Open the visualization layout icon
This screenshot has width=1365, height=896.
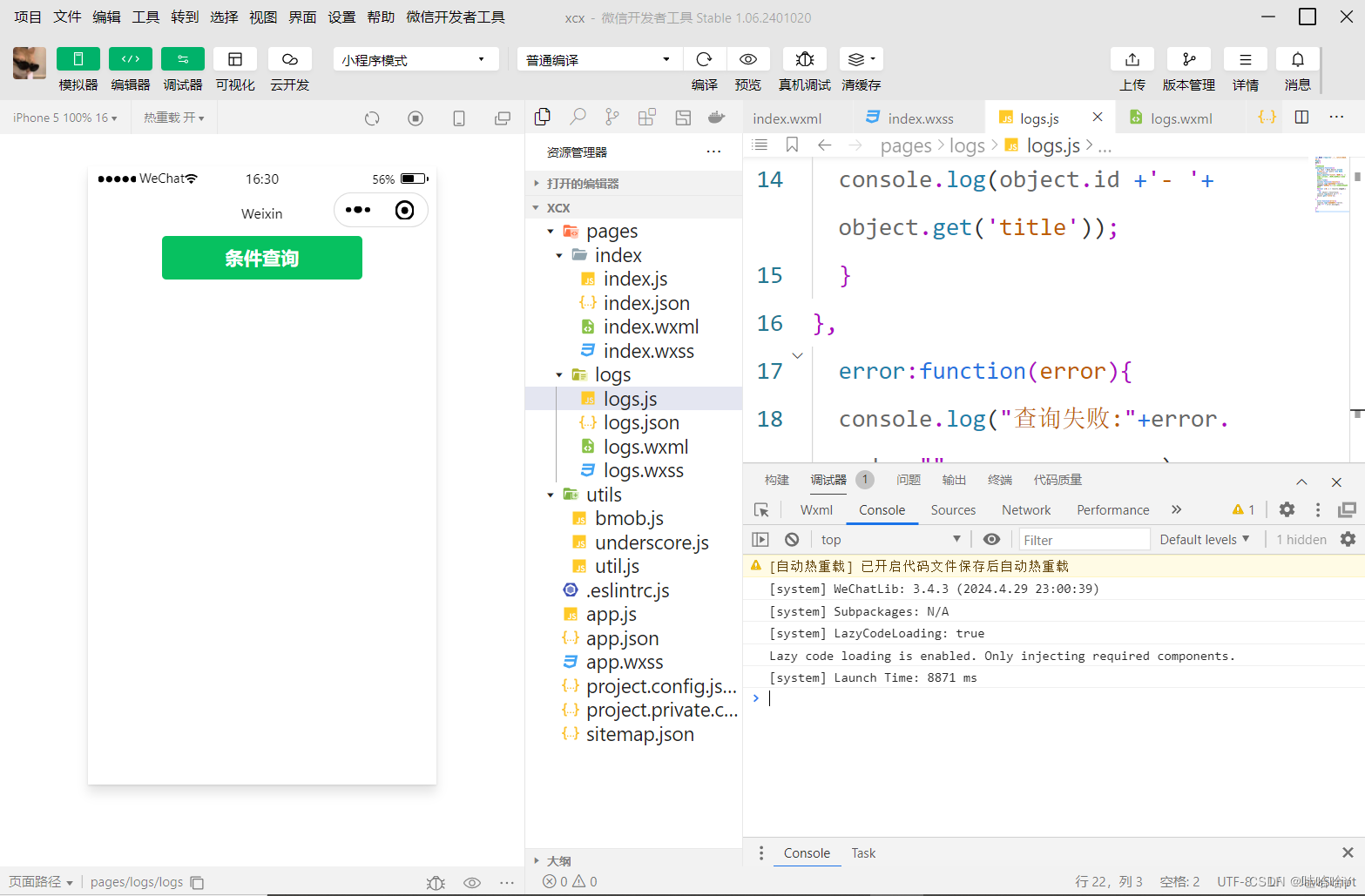[x=235, y=59]
